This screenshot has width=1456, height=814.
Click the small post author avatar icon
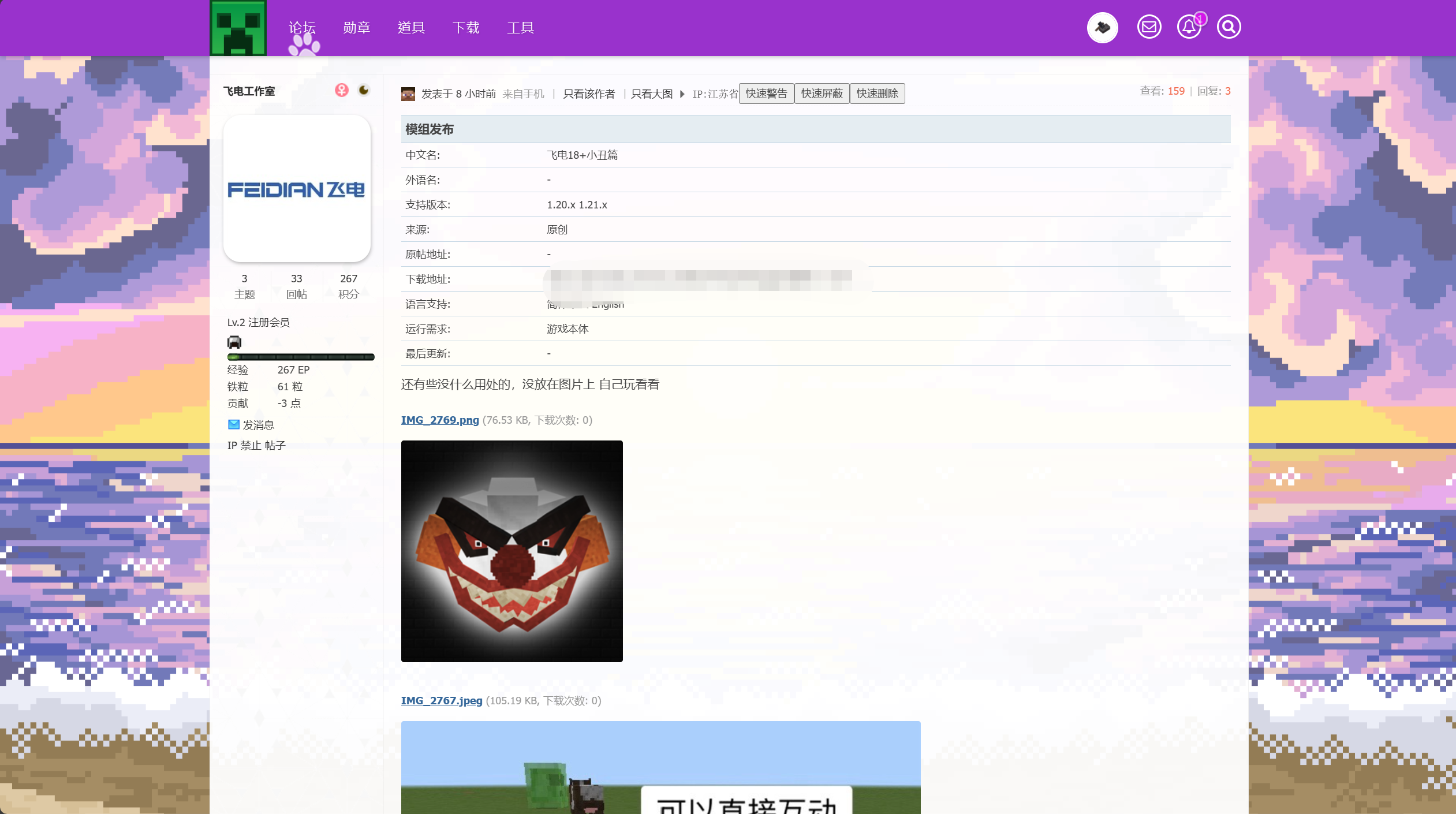pyautogui.click(x=408, y=94)
